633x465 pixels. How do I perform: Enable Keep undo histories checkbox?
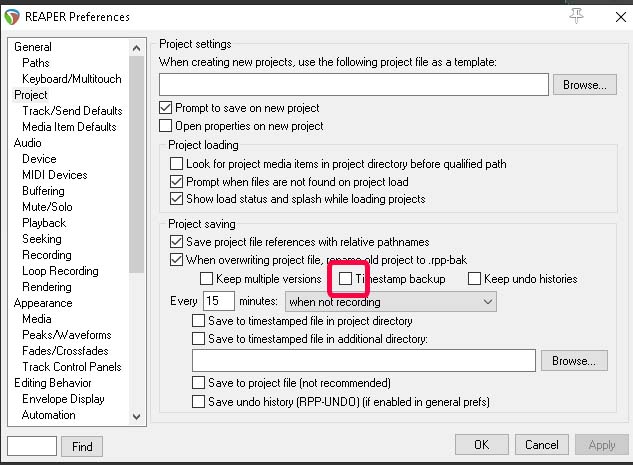click(474, 279)
